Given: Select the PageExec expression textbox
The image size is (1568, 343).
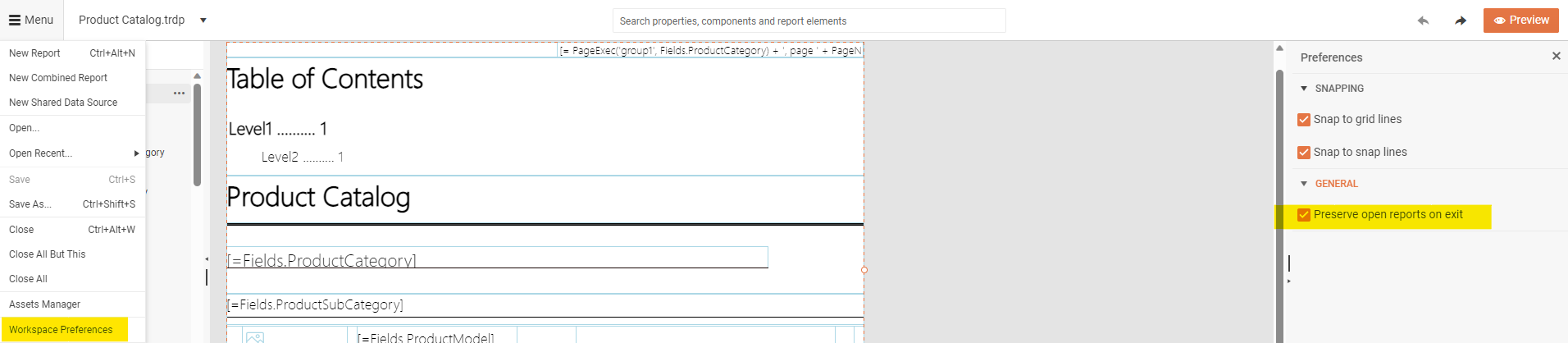Looking at the screenshot, I should coord(710,50).
